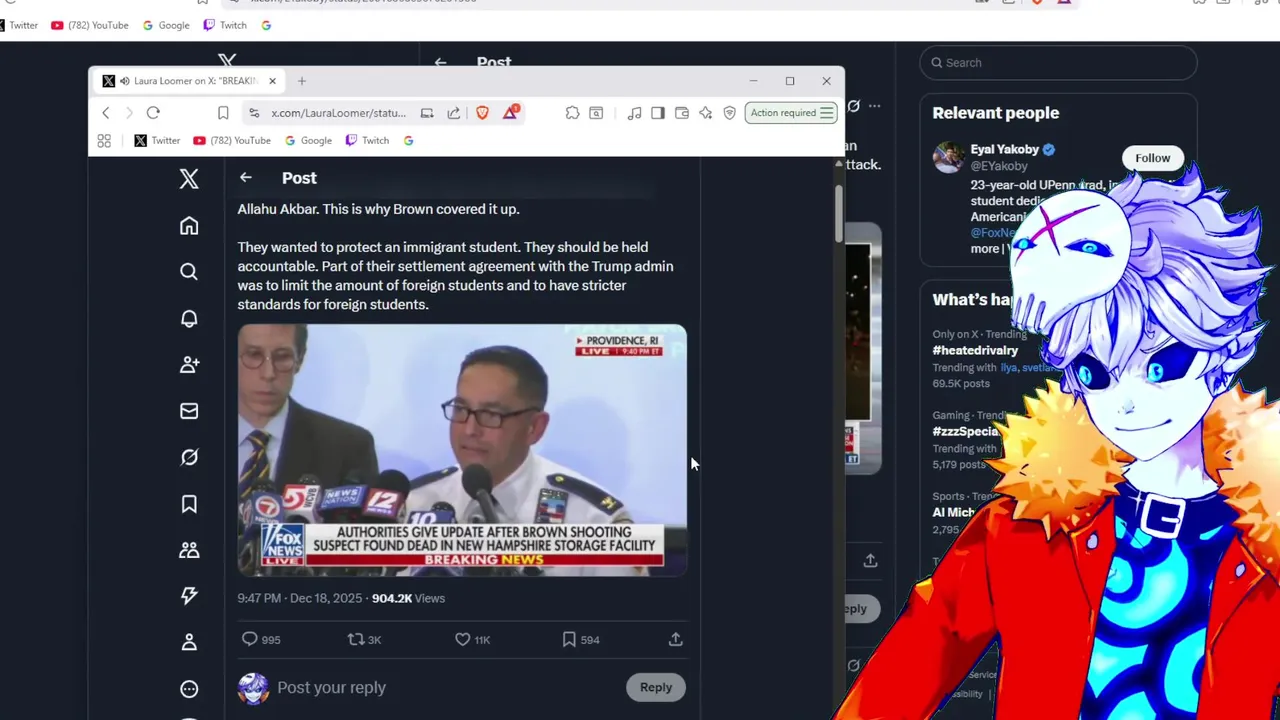
Task: Mute the tab via speaker icon
Action: pyautogui.click(x=124, y=81)
